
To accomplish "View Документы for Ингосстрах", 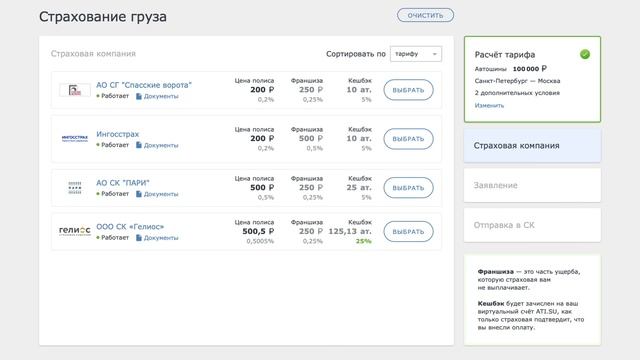I will tap(161, 145).
